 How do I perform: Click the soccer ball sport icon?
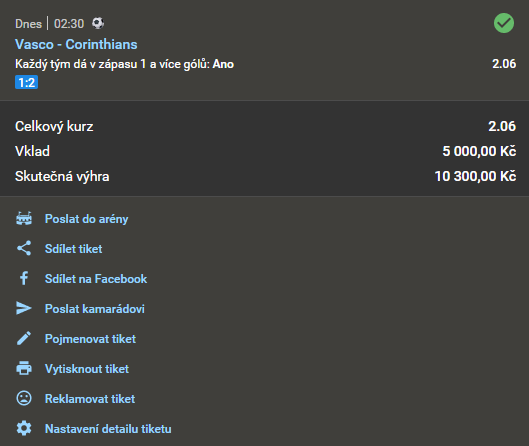[x=98, y=23]
